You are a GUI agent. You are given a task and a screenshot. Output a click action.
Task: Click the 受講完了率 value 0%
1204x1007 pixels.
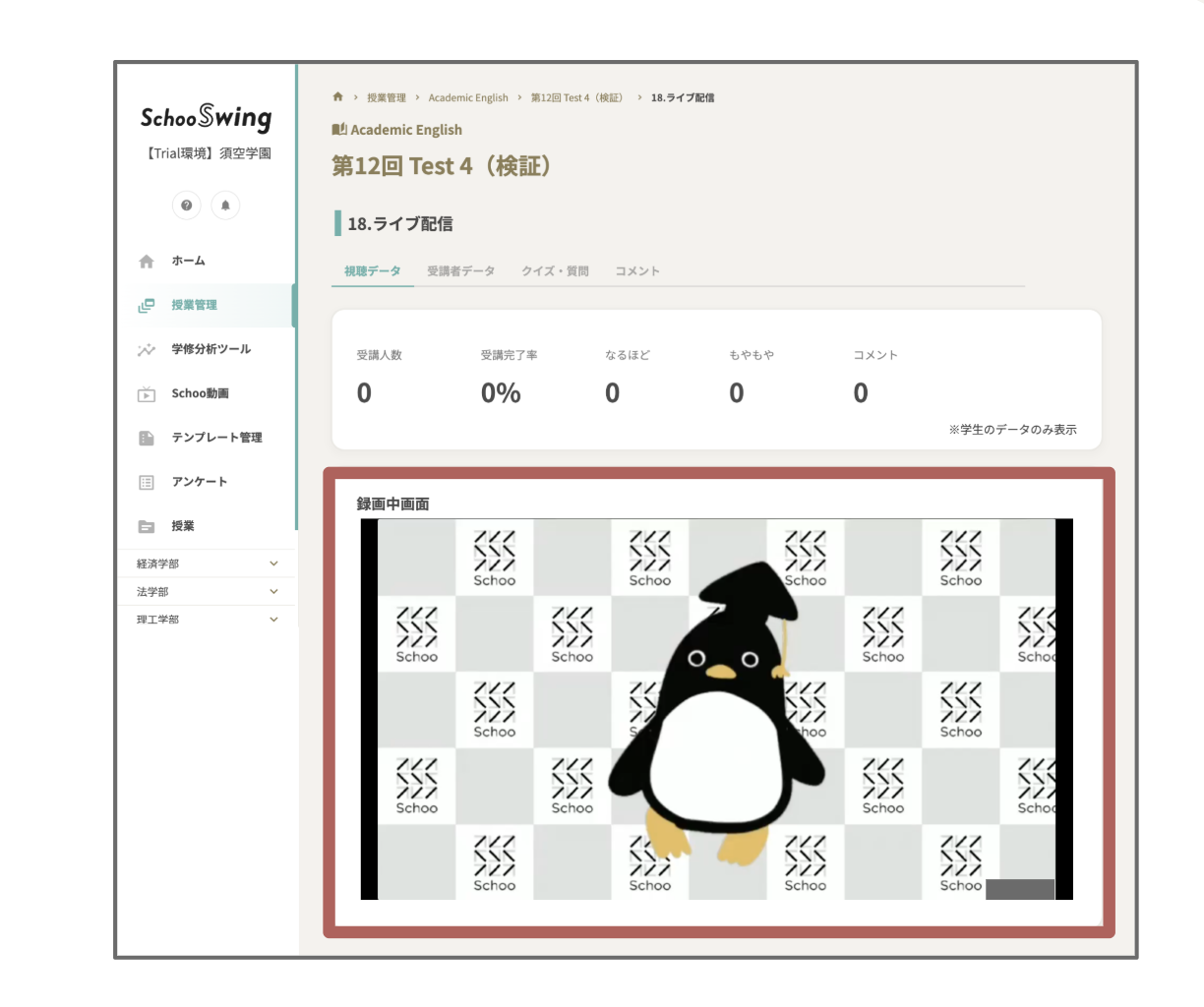(501, 393)
